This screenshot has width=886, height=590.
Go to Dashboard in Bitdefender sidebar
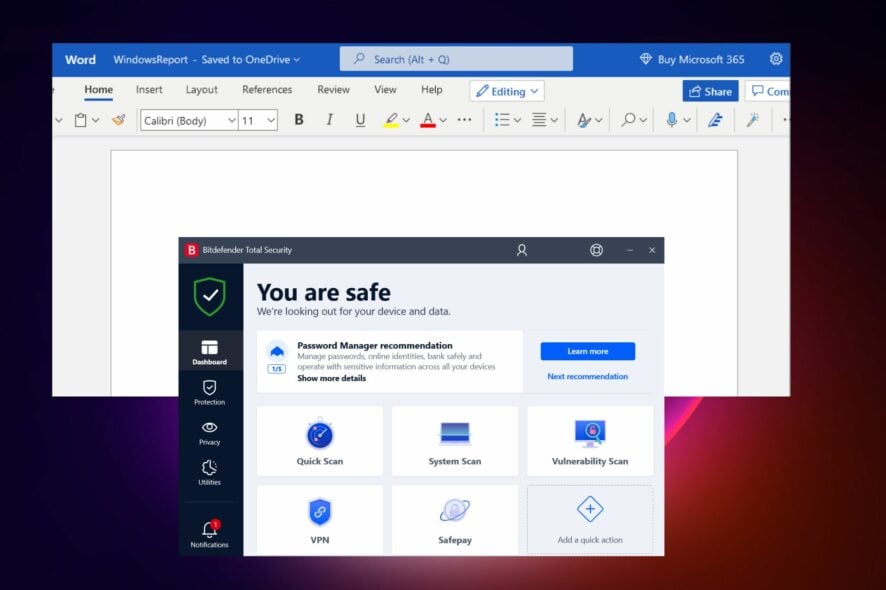210,352
